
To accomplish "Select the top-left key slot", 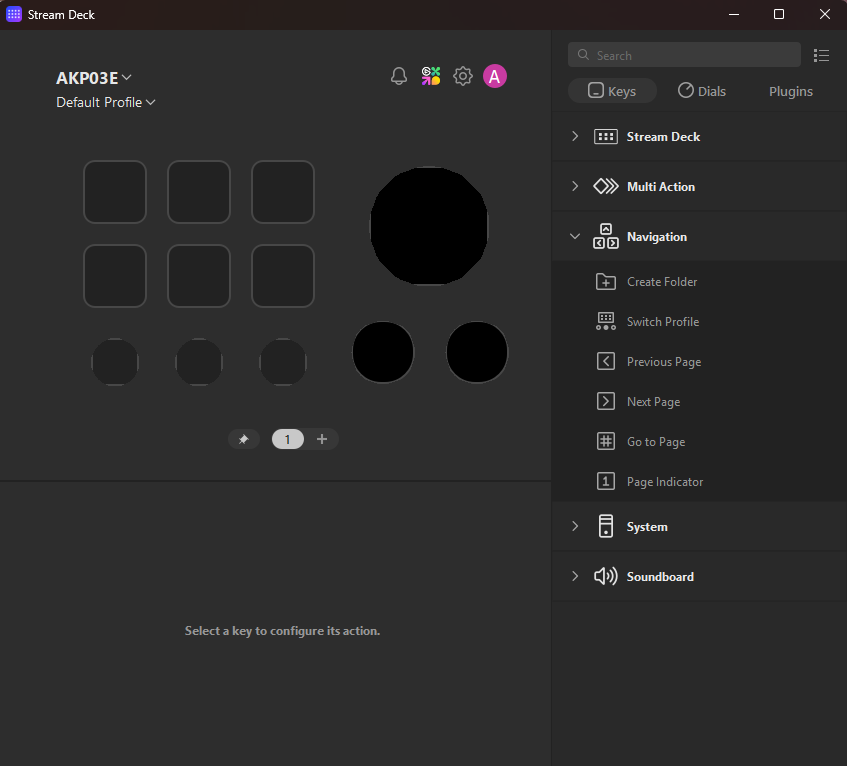I will [x=115, y=192].
